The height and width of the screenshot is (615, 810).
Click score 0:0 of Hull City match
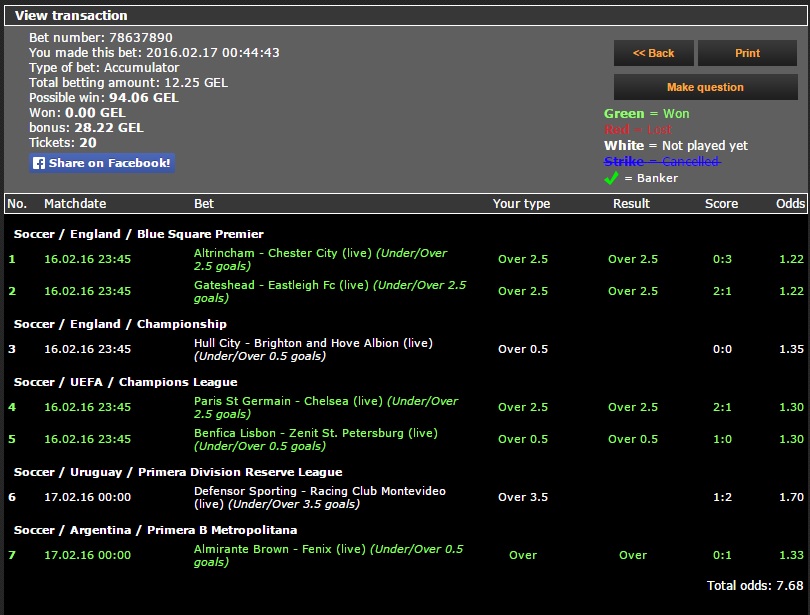pyautogui.click(x=722, y=349)
